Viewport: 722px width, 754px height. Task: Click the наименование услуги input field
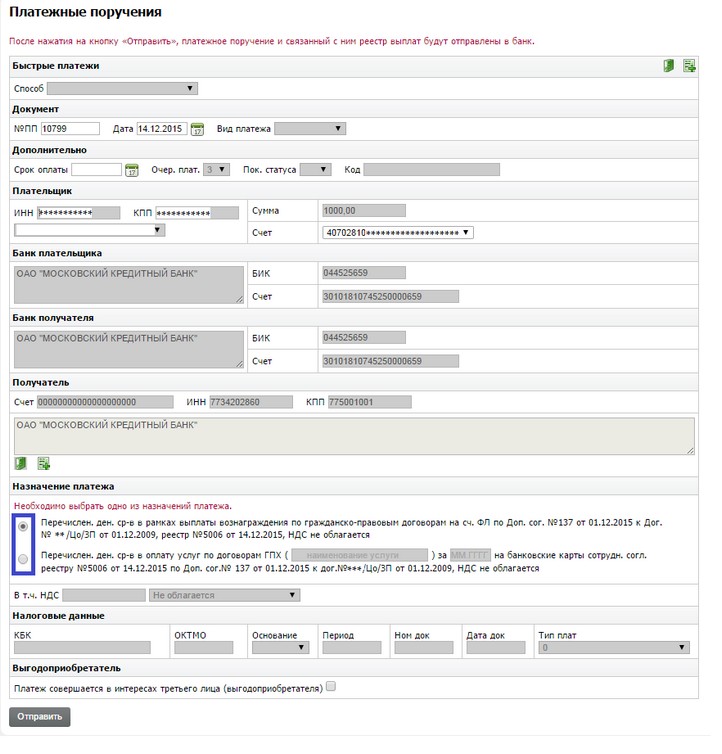click(x=359, y=555)
